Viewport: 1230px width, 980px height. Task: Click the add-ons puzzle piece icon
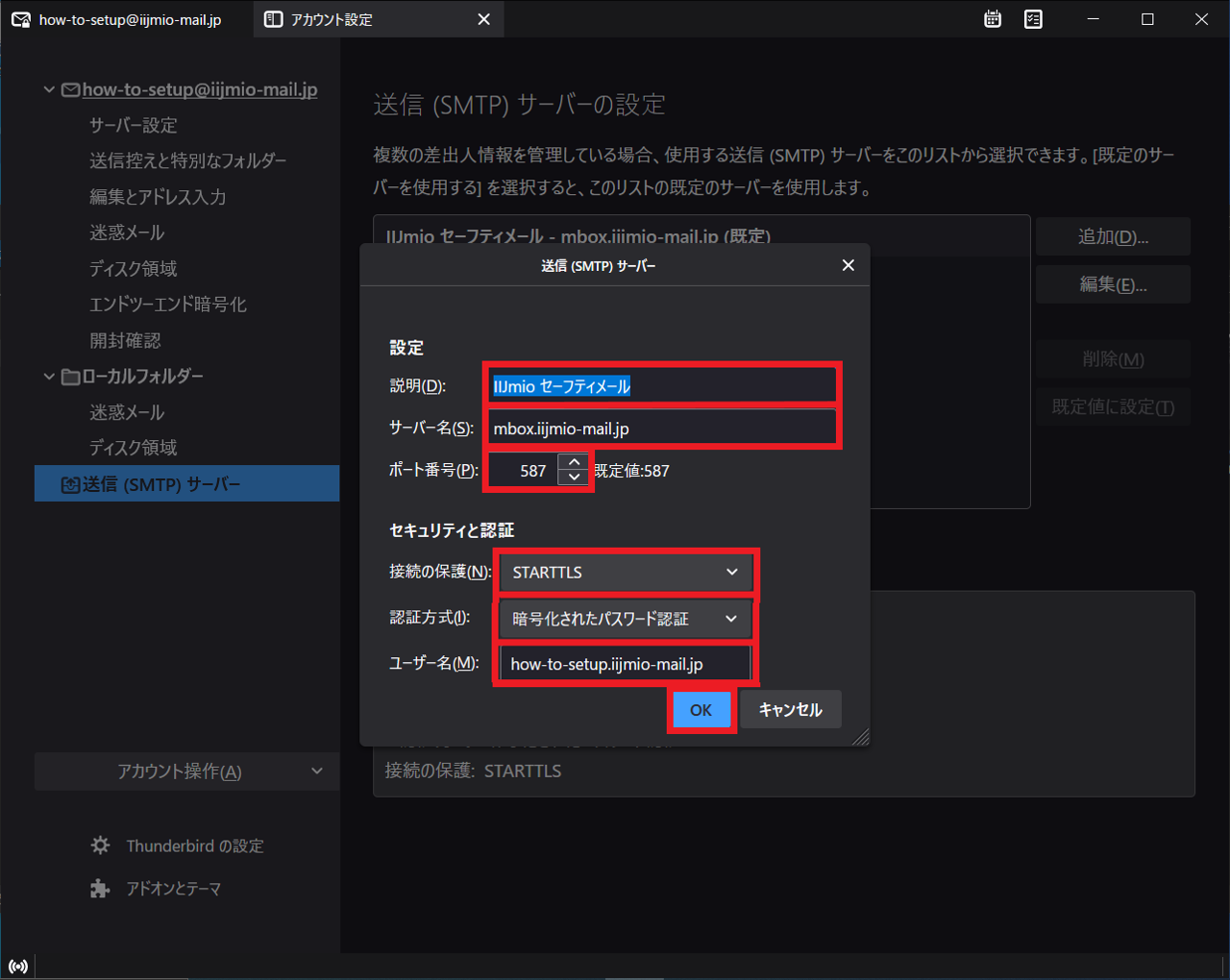(100, 889)
